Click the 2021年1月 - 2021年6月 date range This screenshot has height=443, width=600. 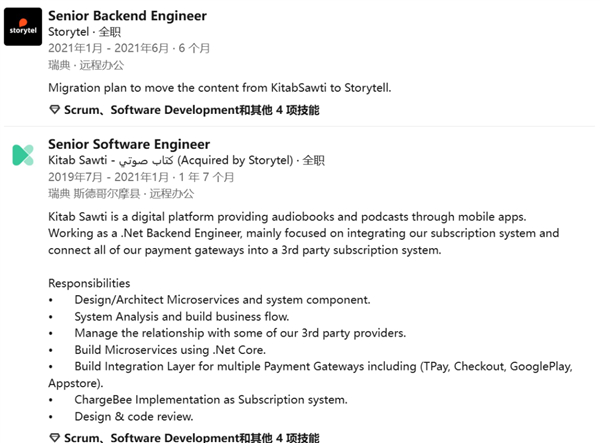click(x=129, y=48)
